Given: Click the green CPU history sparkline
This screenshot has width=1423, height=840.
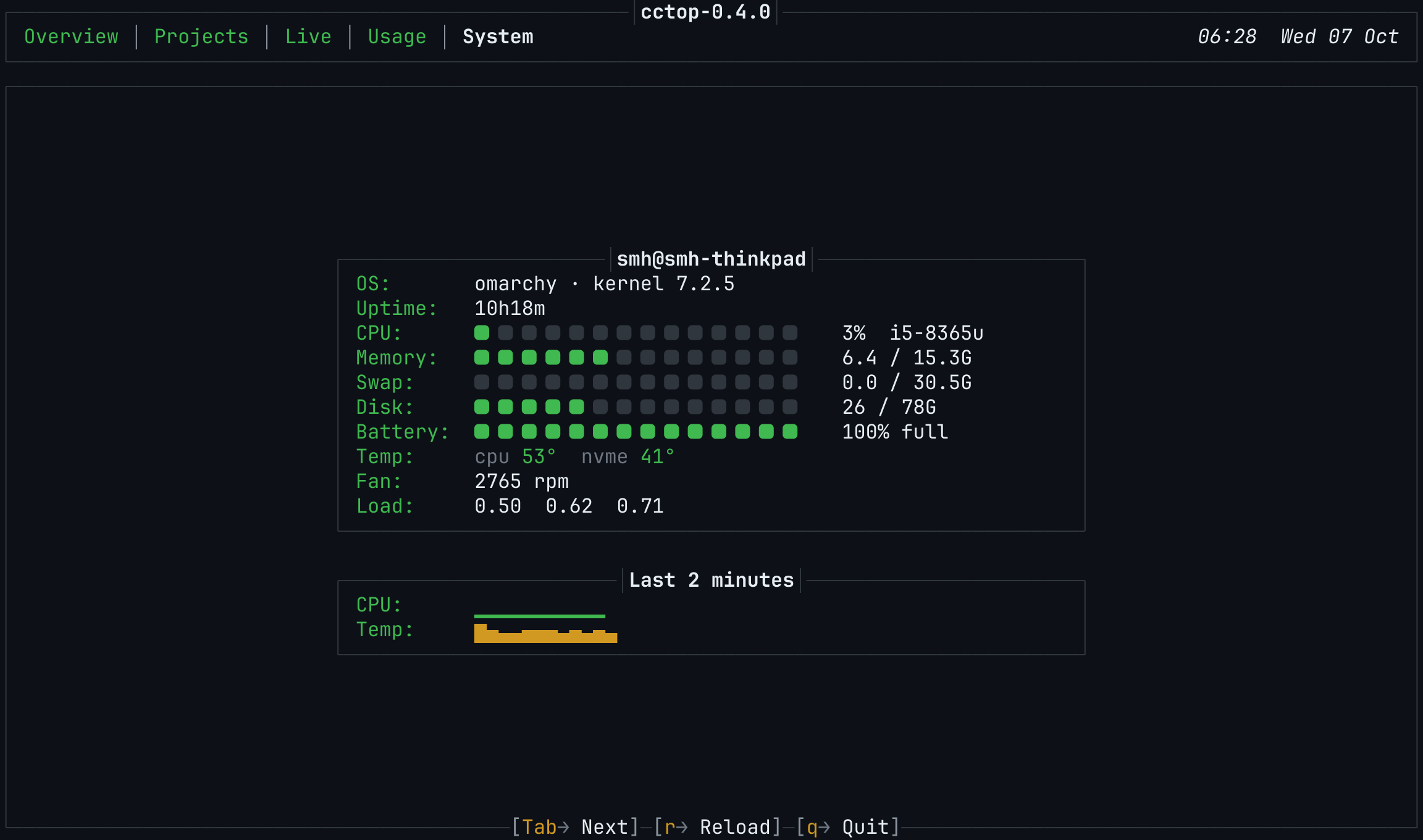Looking at the screenshot, I should pyautogui.click(x=540, y=616).
